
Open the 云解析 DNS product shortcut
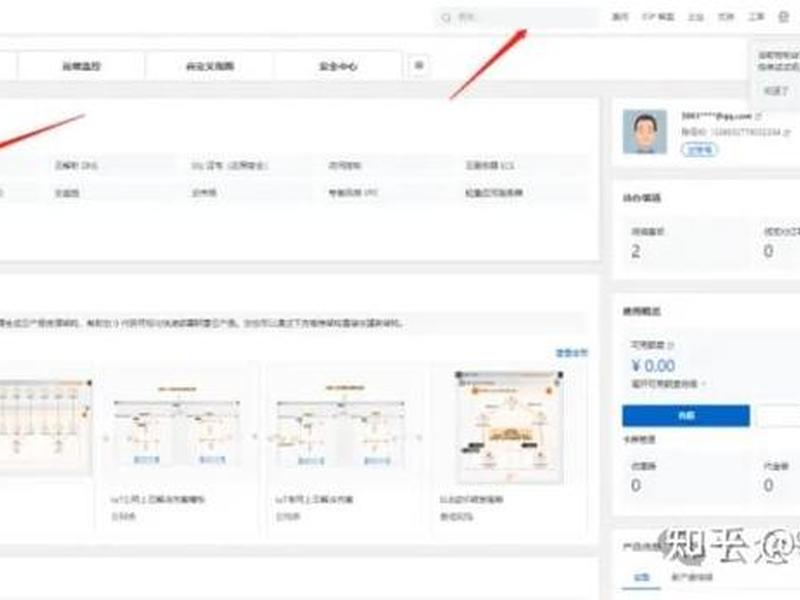point(76,165)
